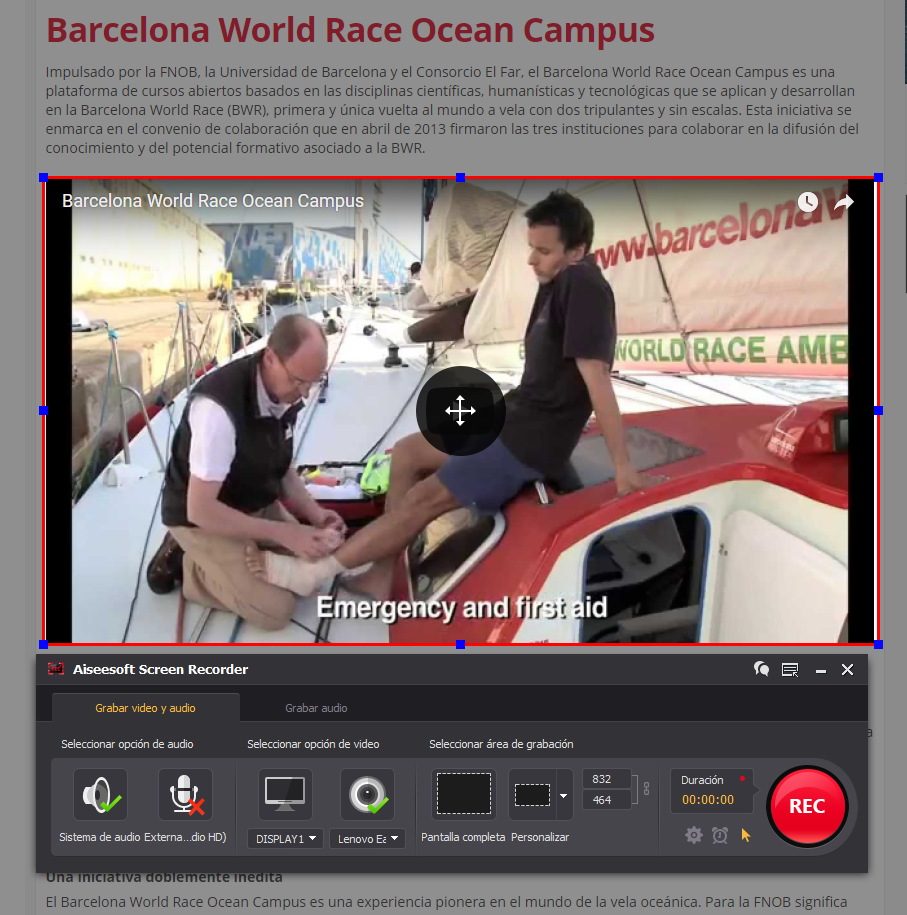Click the yellow cursor options icon

[745, 835]
